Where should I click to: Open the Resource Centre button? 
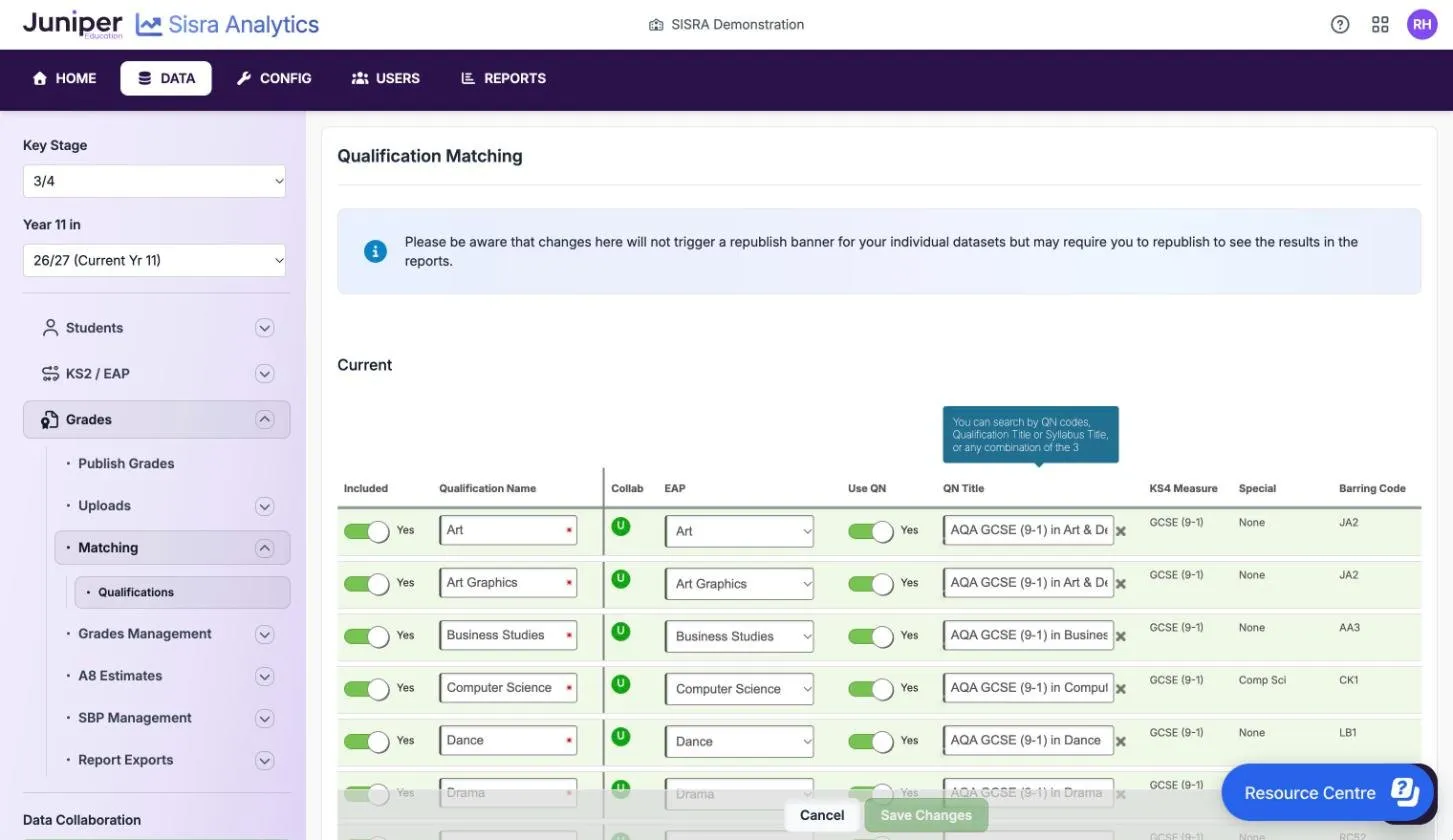[1330, 792]
